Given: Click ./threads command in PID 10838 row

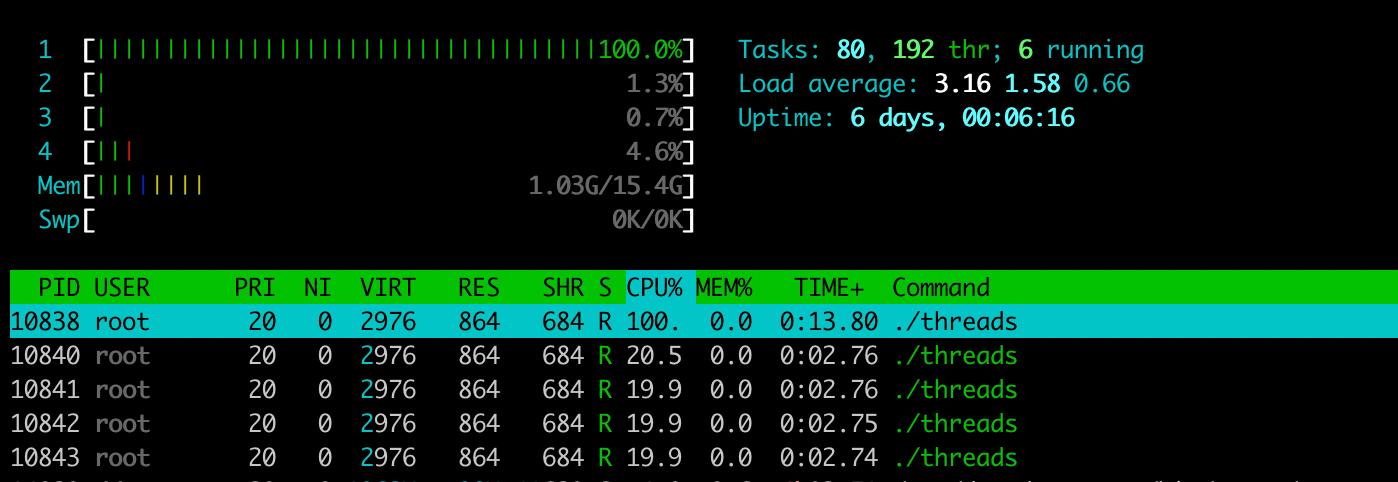Looking at the screenshot, I should tap(954, 322).
